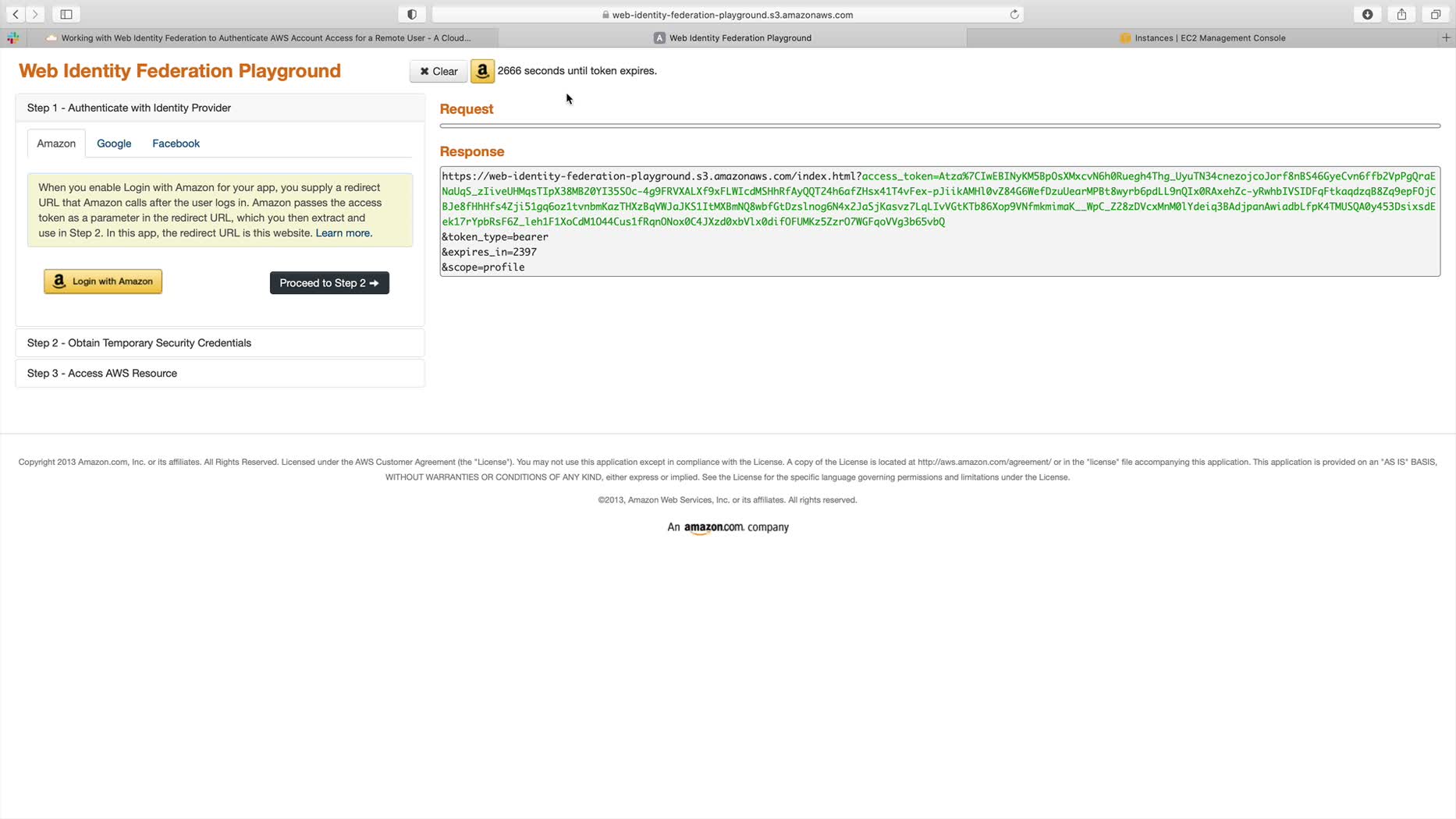1456x819 pixels.
Task: Click the Login with Amazon button
Action: click(103, 282)
